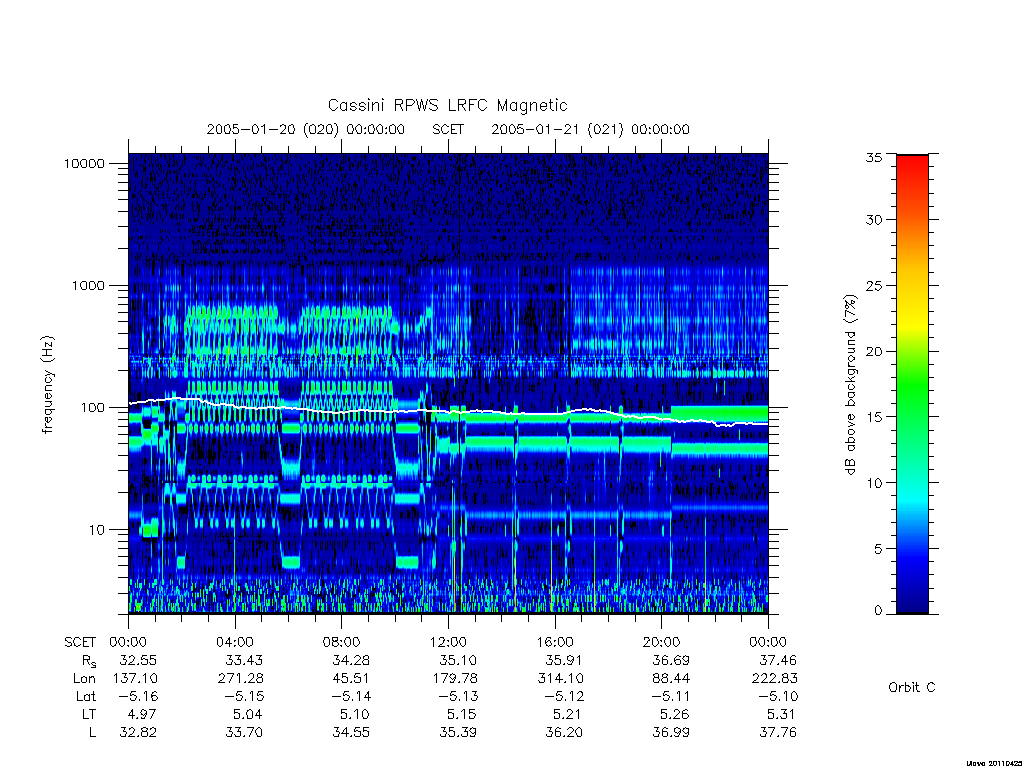Click the LT value 5.15

[x=460, y=714]
